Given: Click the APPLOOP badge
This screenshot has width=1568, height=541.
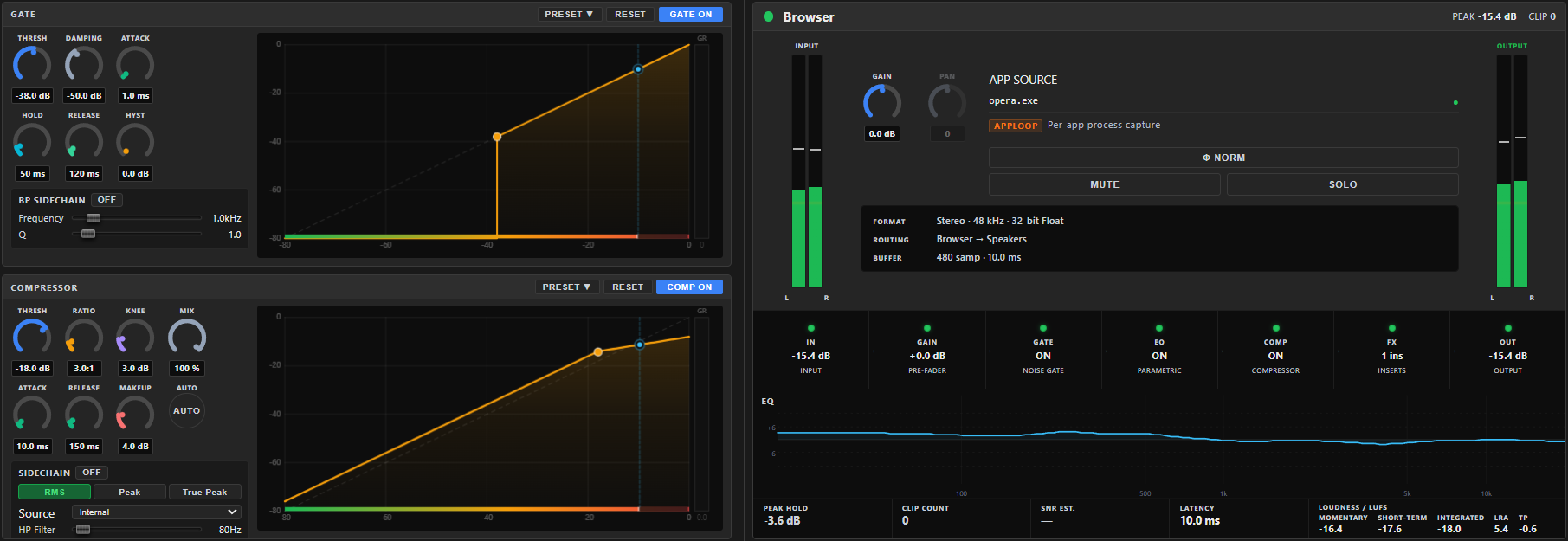Looking at the screenshot, I should tap(1016, 126).
